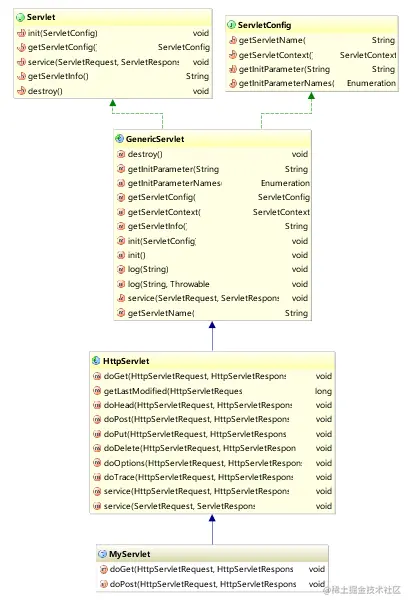
Task: Select getServletInfo() in Servlet interface
Action: click(113, 76)
